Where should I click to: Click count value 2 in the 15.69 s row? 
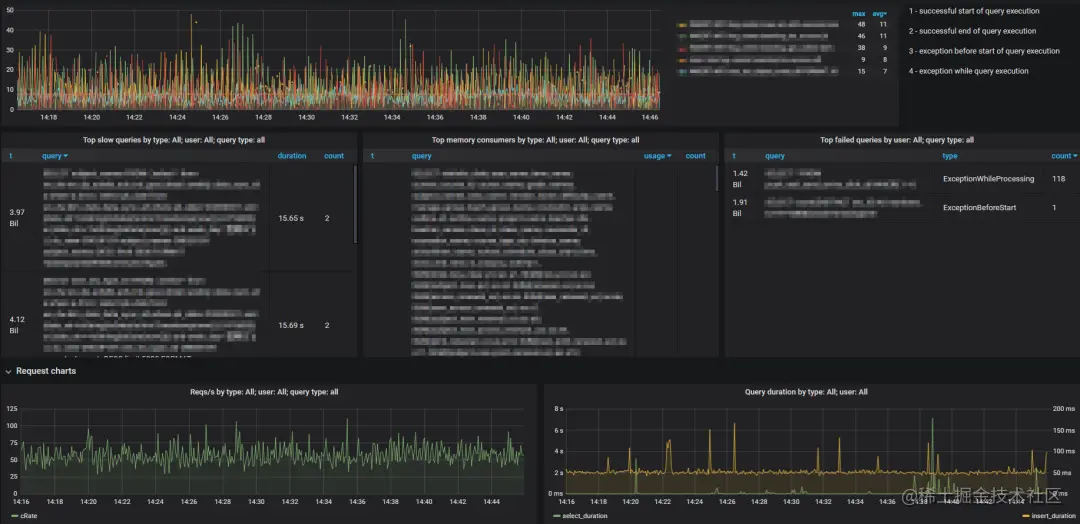327,325
